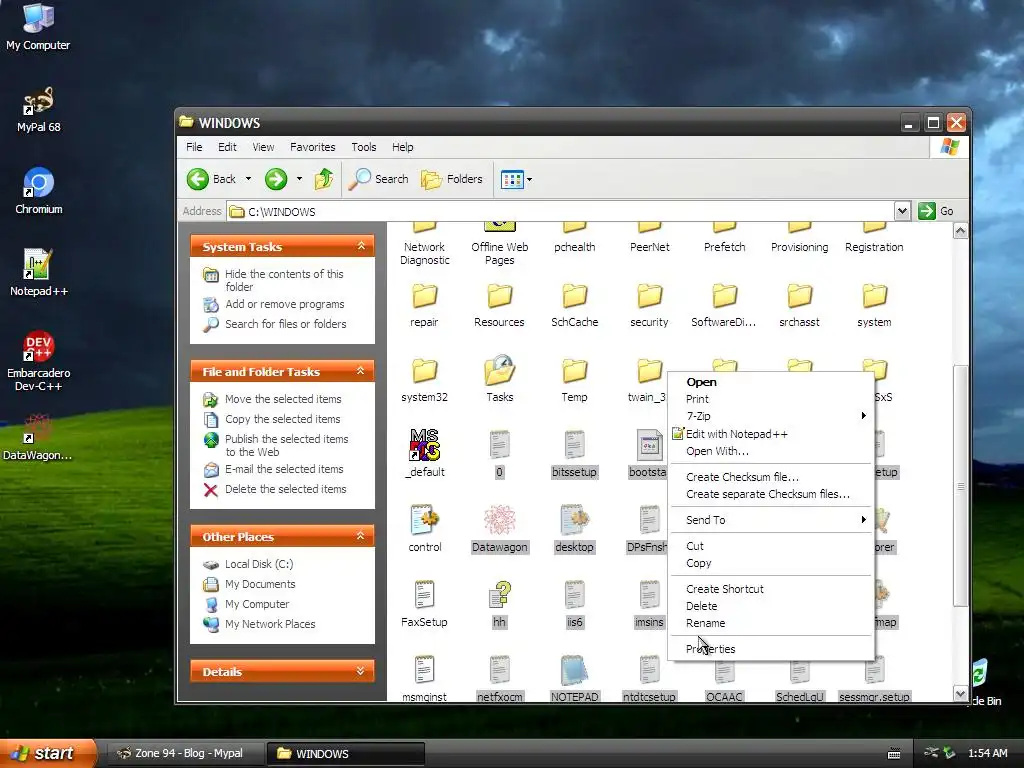The height and width of the screenshot is (768, 1024).
Task: Open the DataWagon desktop shortcut
Action: (x=38, y=436)
